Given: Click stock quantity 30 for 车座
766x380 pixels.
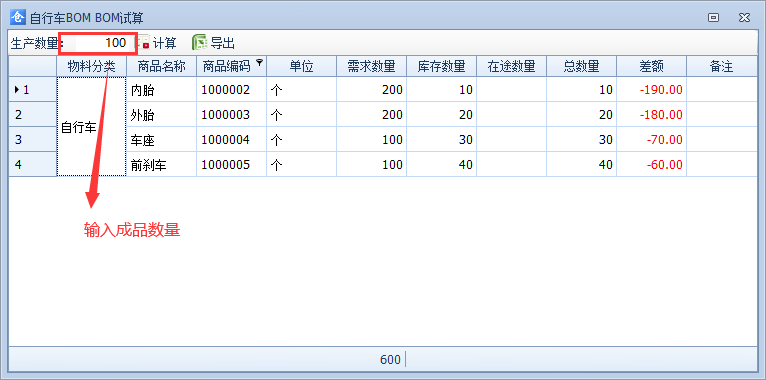Looking at the screenshot, I should 442,139.
